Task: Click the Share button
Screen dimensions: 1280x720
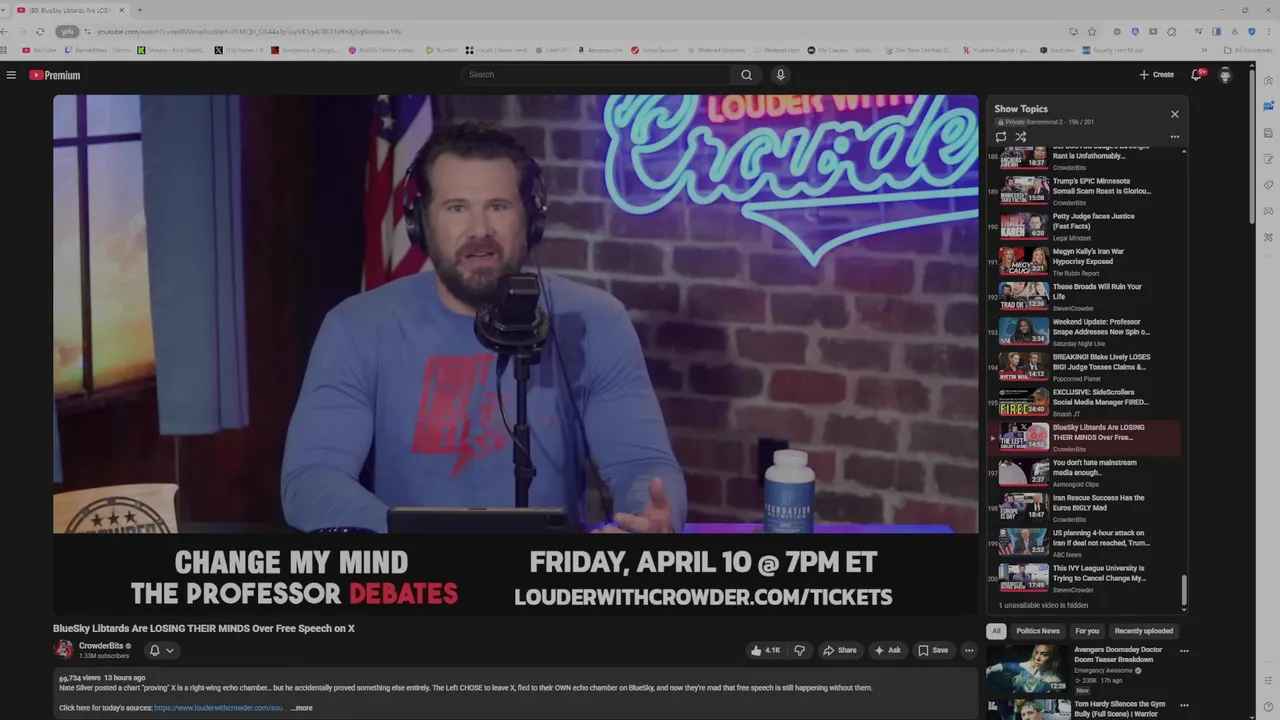Action: coord(840,650)
